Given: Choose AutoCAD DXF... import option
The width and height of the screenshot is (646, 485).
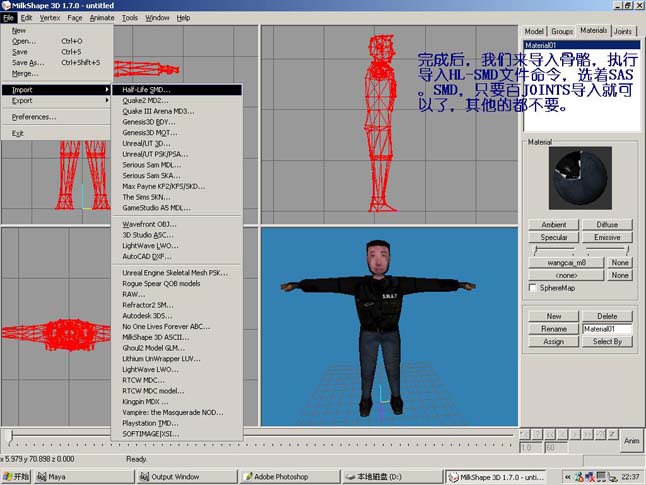Looking at the screenshot, I should [x=177, y=256].
